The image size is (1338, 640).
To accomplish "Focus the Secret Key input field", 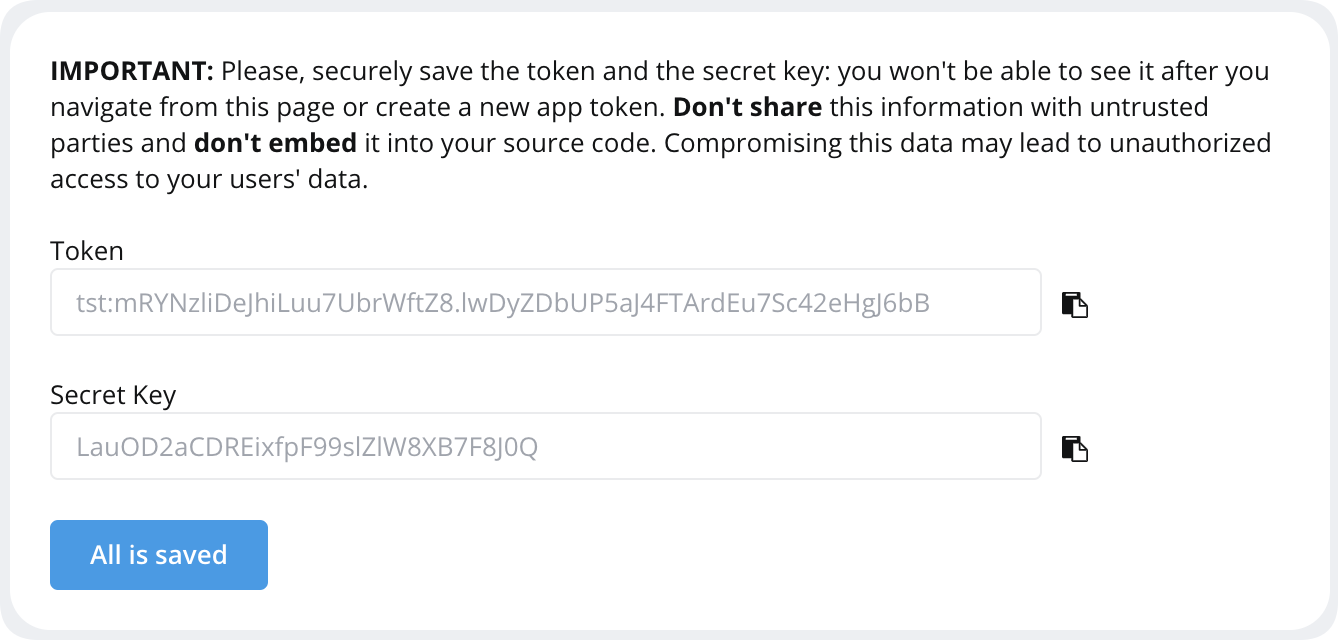I will 546,446.
